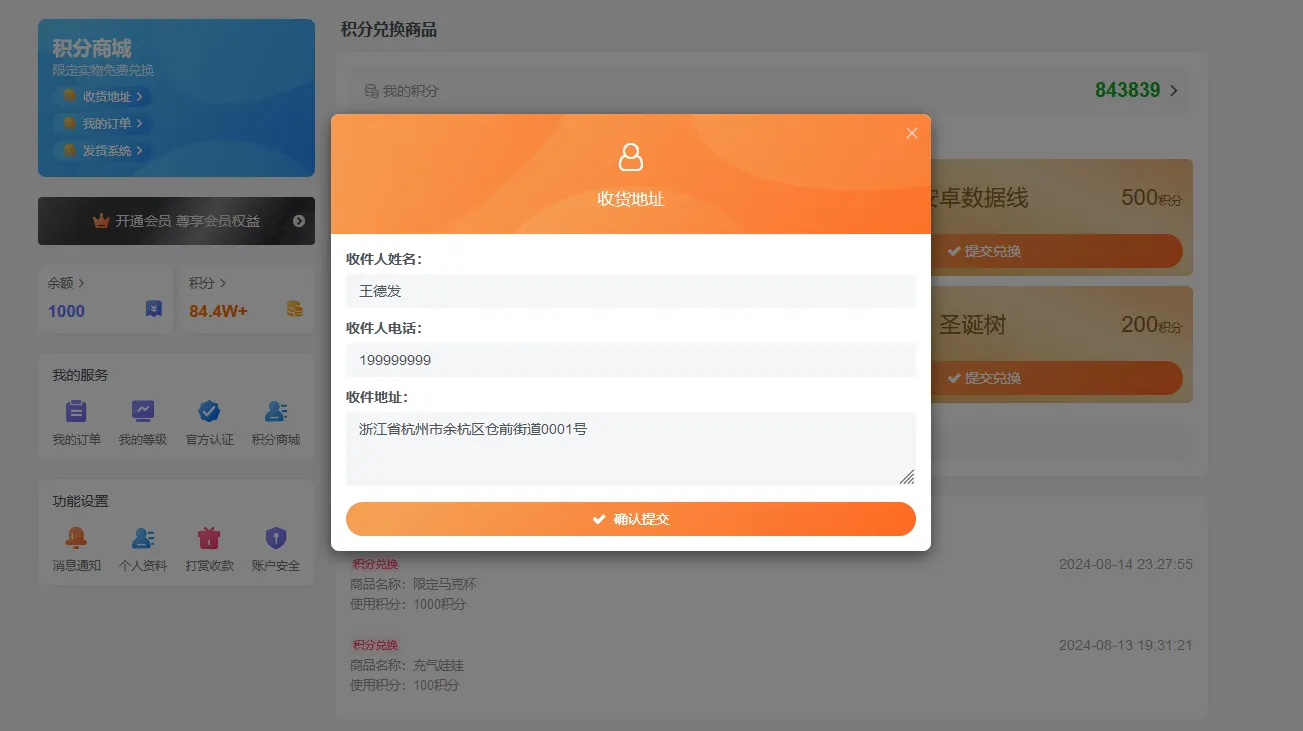This screenshot has width=1303, height=731.
Task: Open 账户安全 shield icon
Action: pos(276,538)
